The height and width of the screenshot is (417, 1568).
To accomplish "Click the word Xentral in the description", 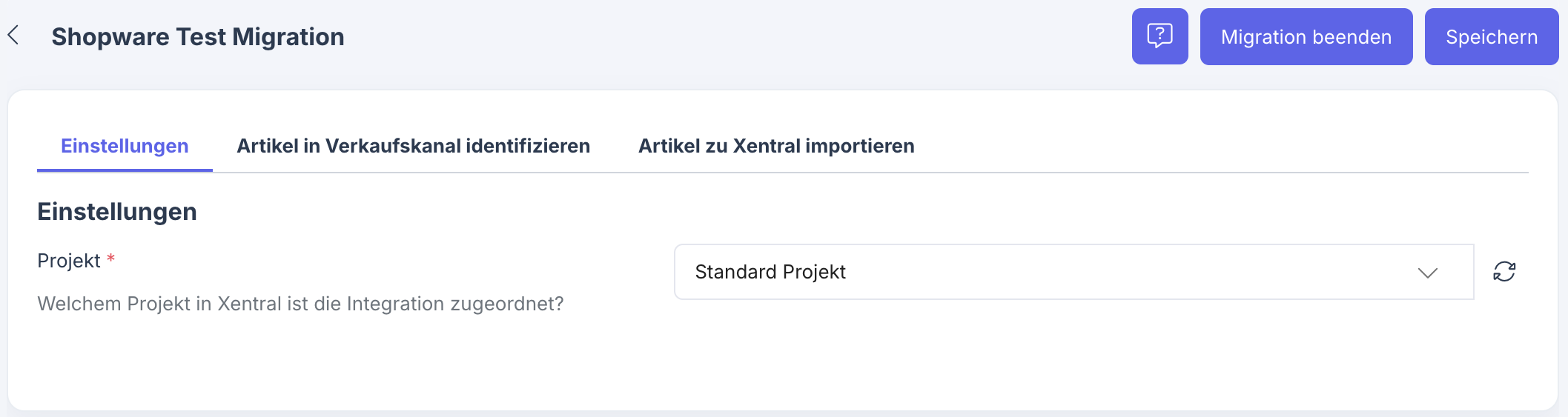I will [x=248, y=304].
